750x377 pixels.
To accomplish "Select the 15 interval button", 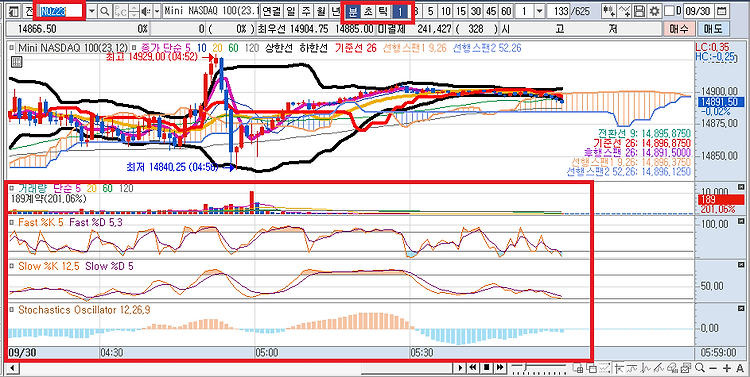I will [461, 10].
